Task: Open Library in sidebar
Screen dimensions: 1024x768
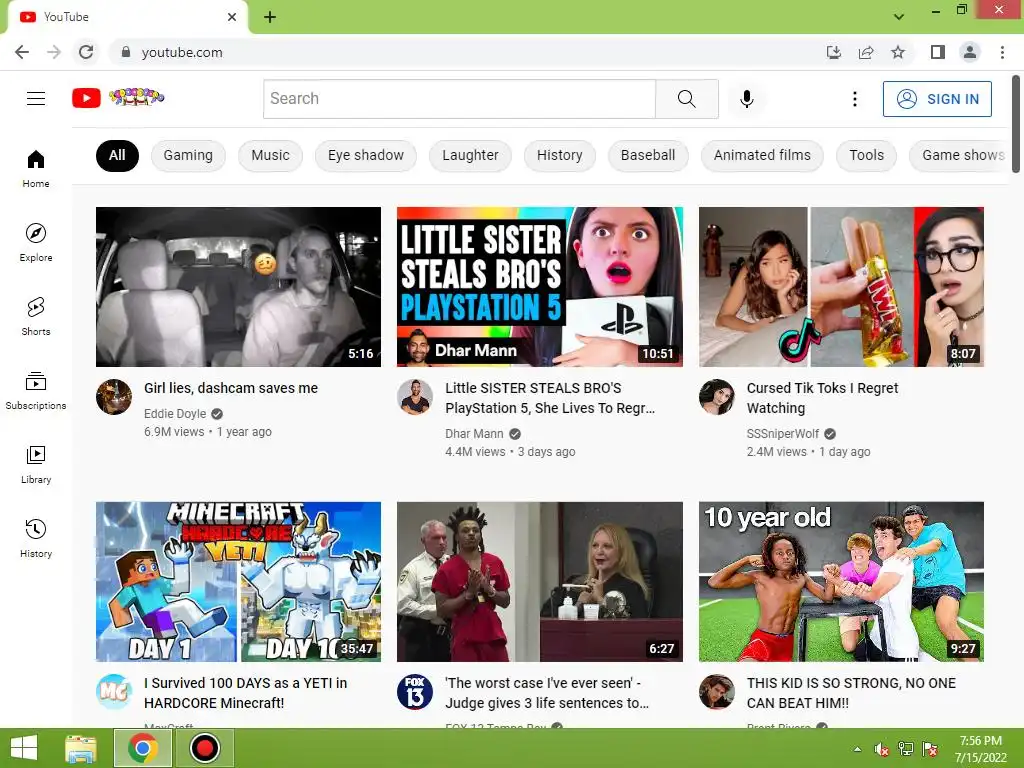Action: 36,464
